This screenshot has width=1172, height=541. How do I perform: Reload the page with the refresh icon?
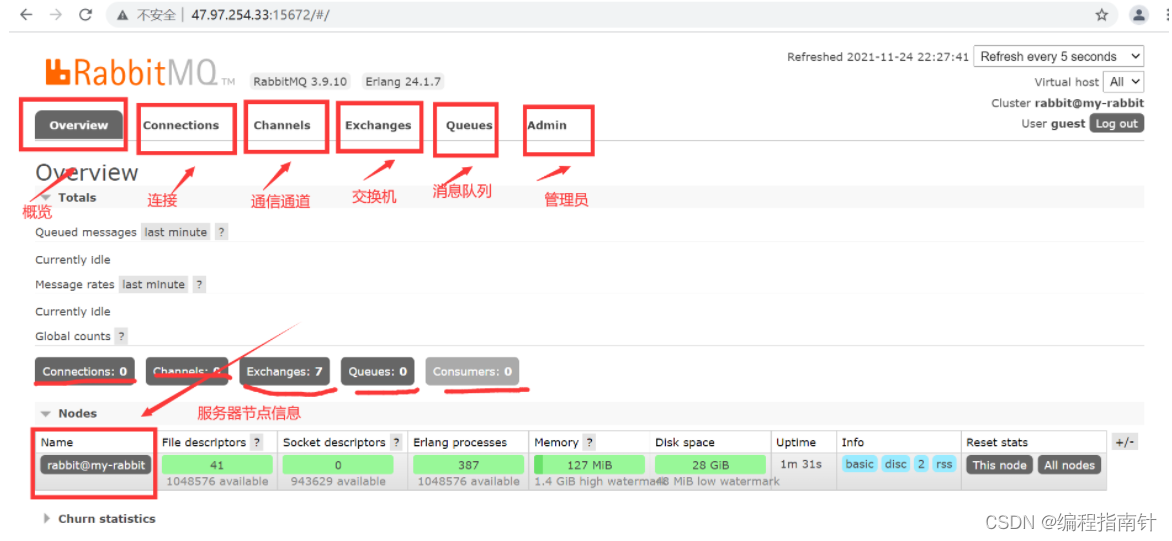pos(86,14)
